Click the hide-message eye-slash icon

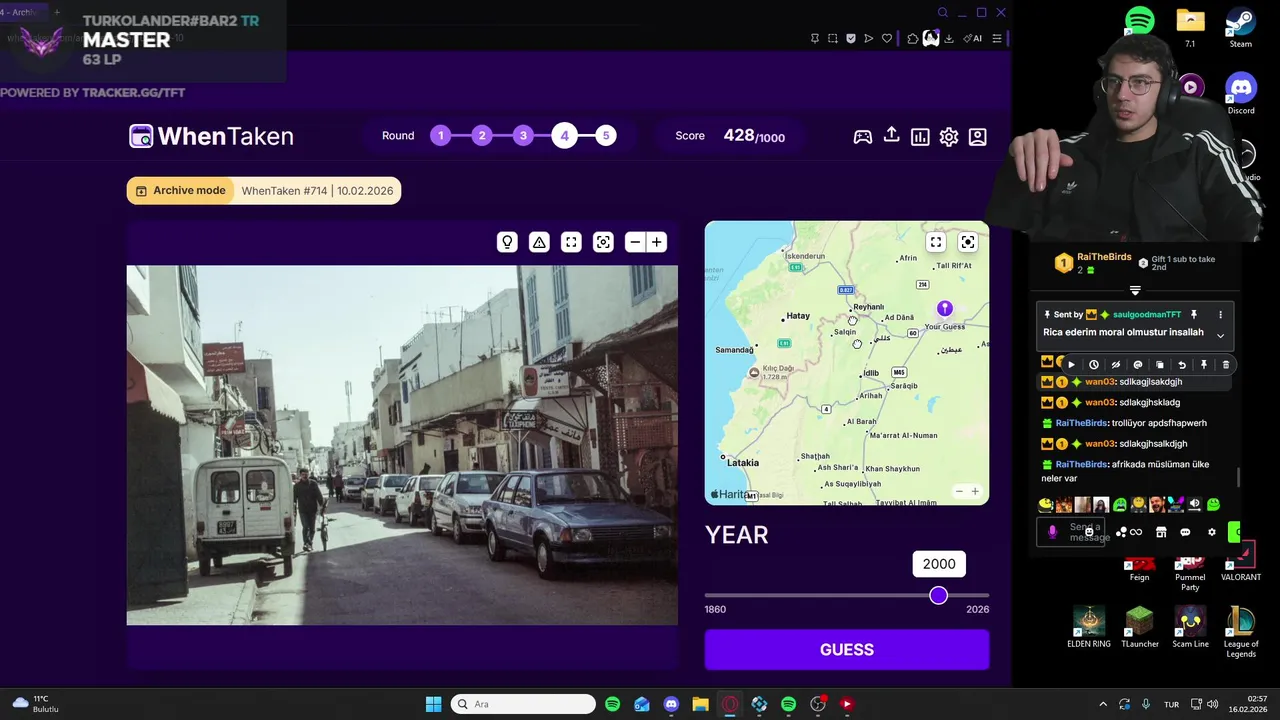point(1116,365)
